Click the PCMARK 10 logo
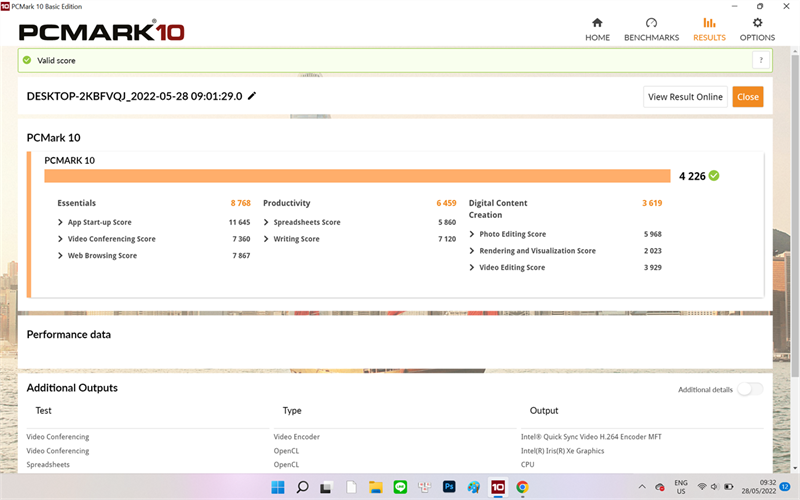The height and width of the screenshot is (500, 800). (x=102, y=32)
